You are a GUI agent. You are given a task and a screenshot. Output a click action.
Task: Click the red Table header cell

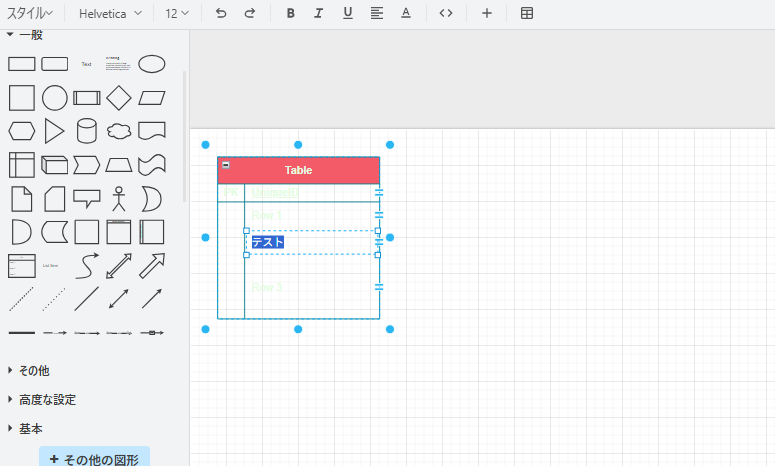[298, 170]
